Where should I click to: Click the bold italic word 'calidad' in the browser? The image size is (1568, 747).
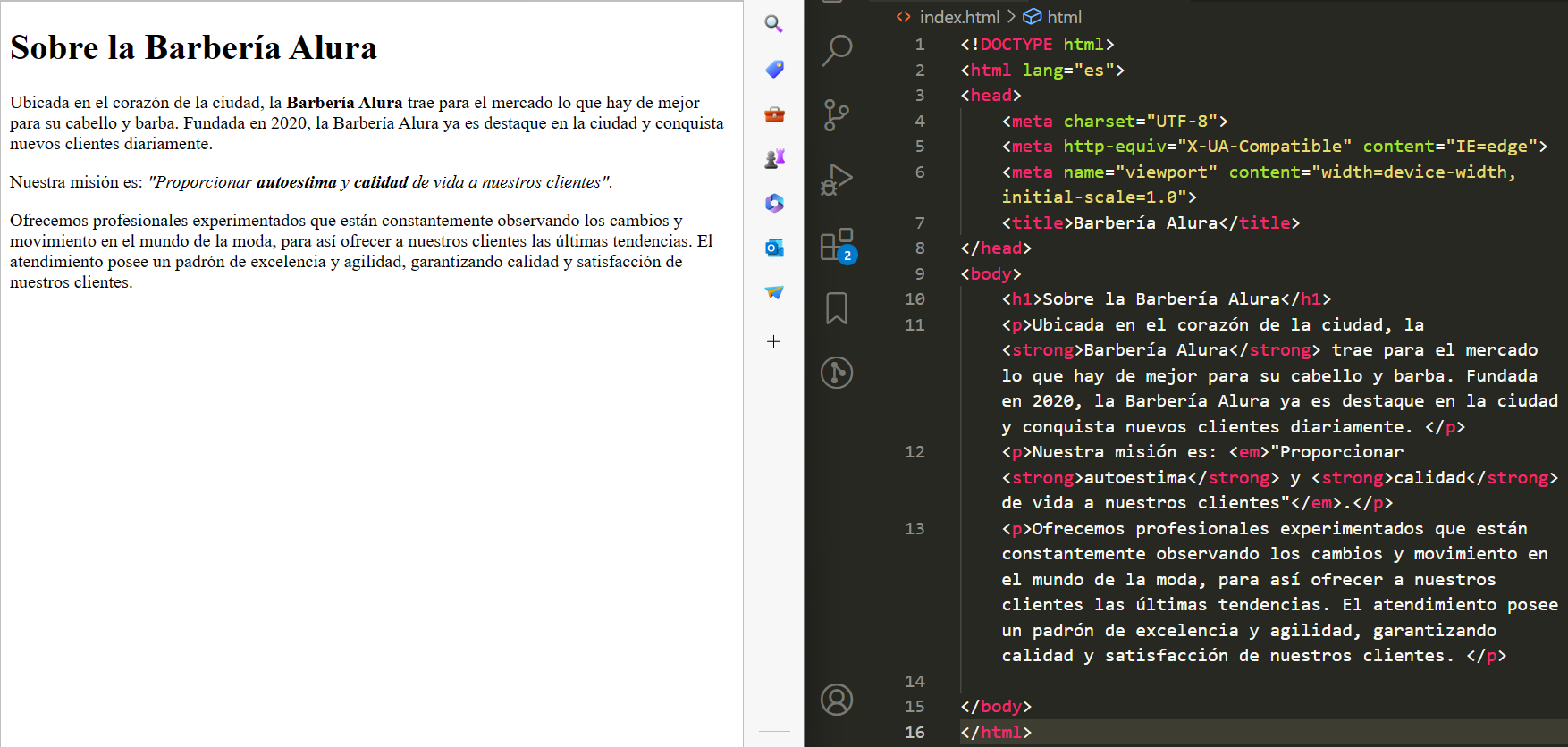(381, 182)
